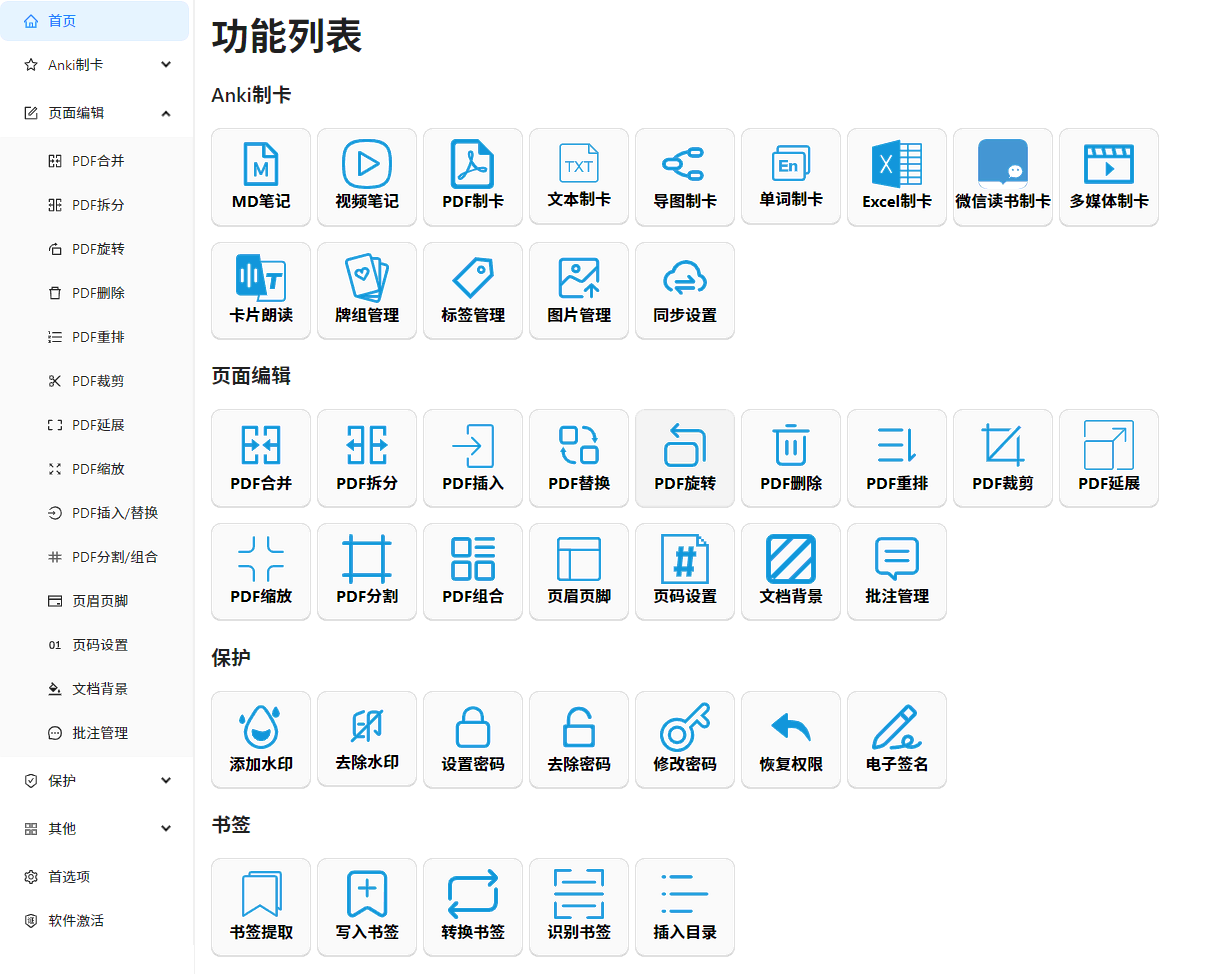This screenshot has height=974, width=1226.
Task: Open the MD笔记 card-making tool
Action: (x=261, y=177)
